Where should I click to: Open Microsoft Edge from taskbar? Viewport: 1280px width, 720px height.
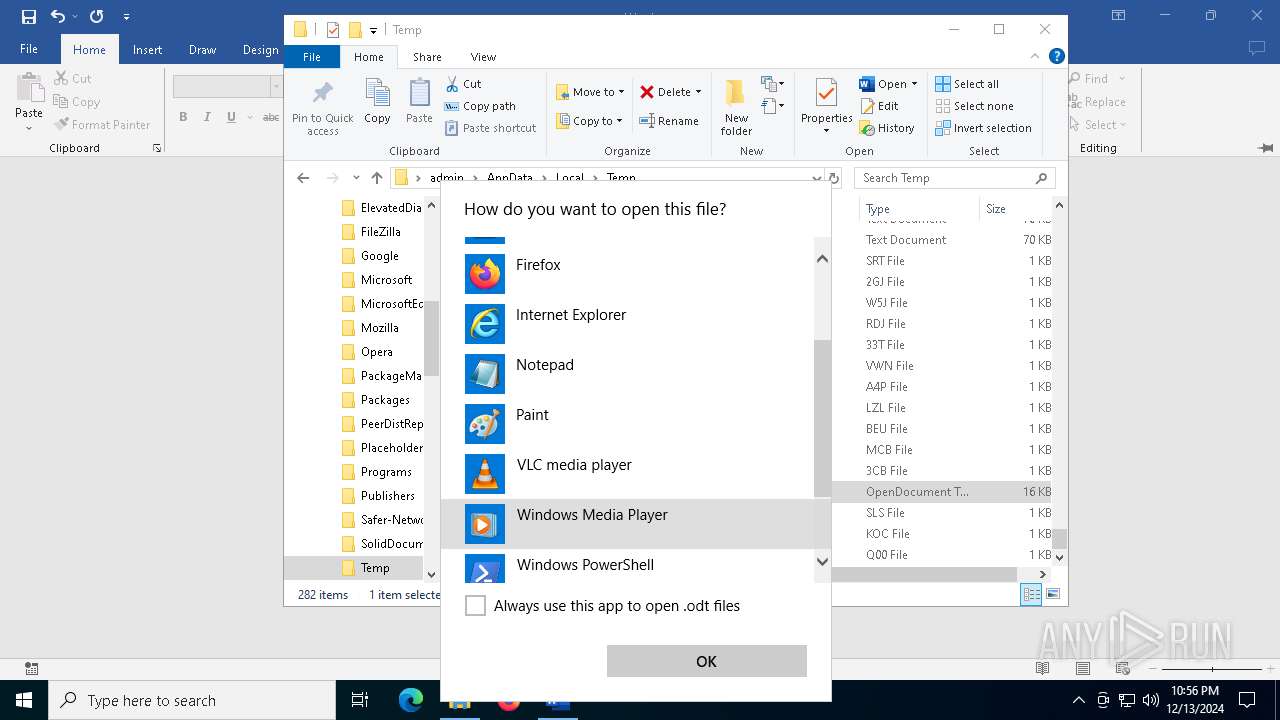(x=411, y=701)
